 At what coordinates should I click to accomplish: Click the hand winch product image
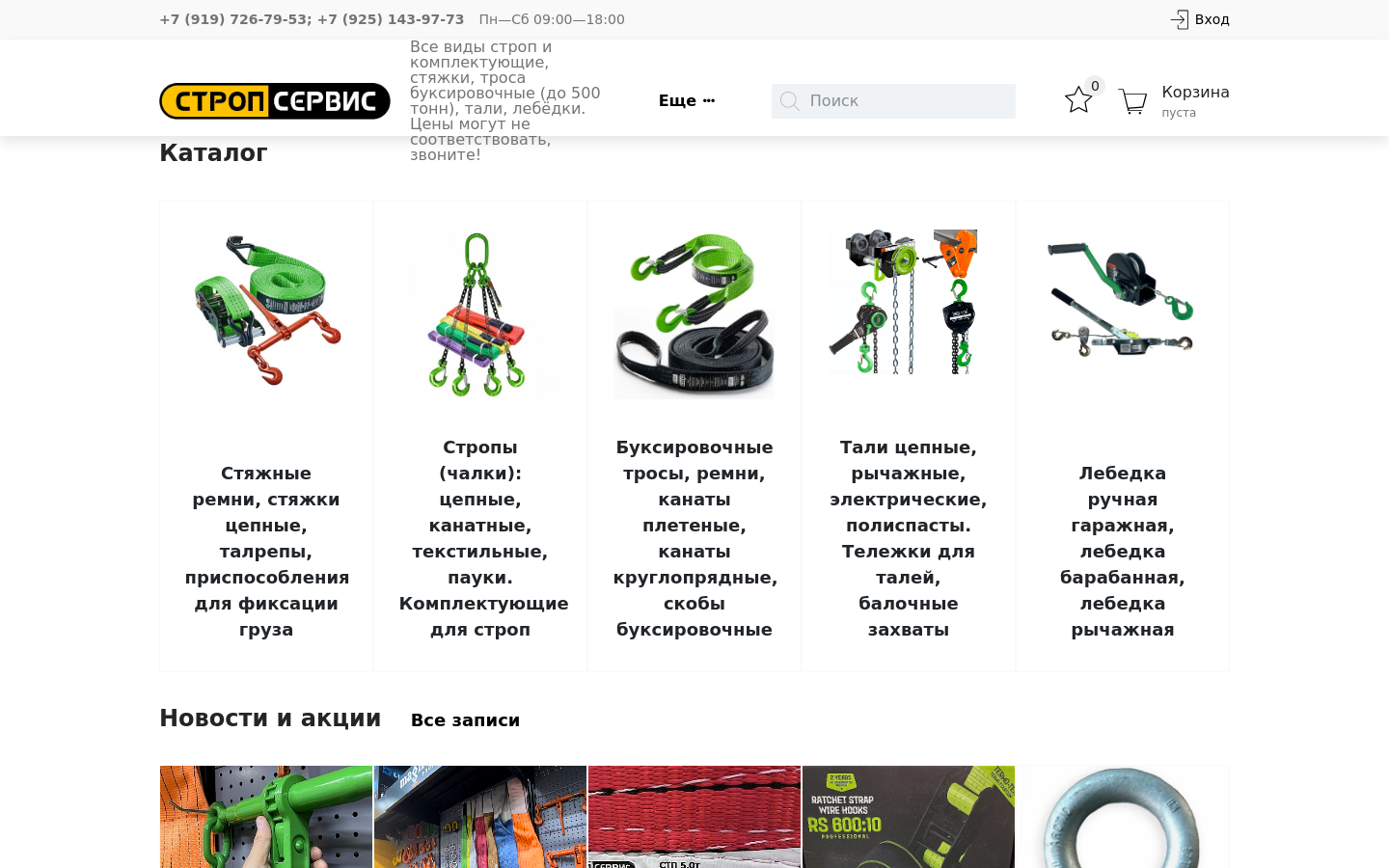[x=1123, y=300]
